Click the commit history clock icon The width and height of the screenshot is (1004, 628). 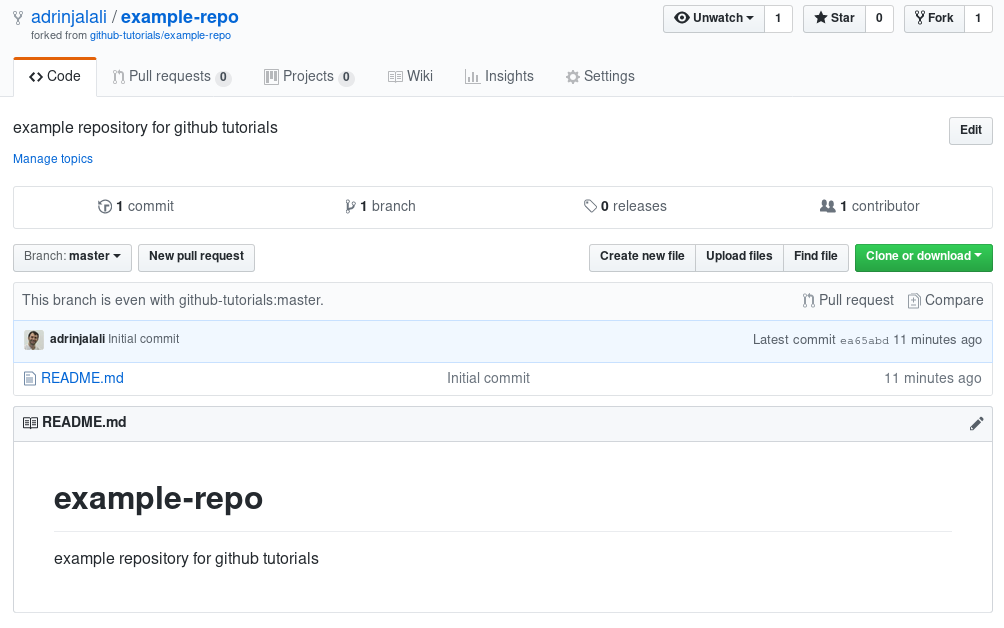tap(105, 206)
